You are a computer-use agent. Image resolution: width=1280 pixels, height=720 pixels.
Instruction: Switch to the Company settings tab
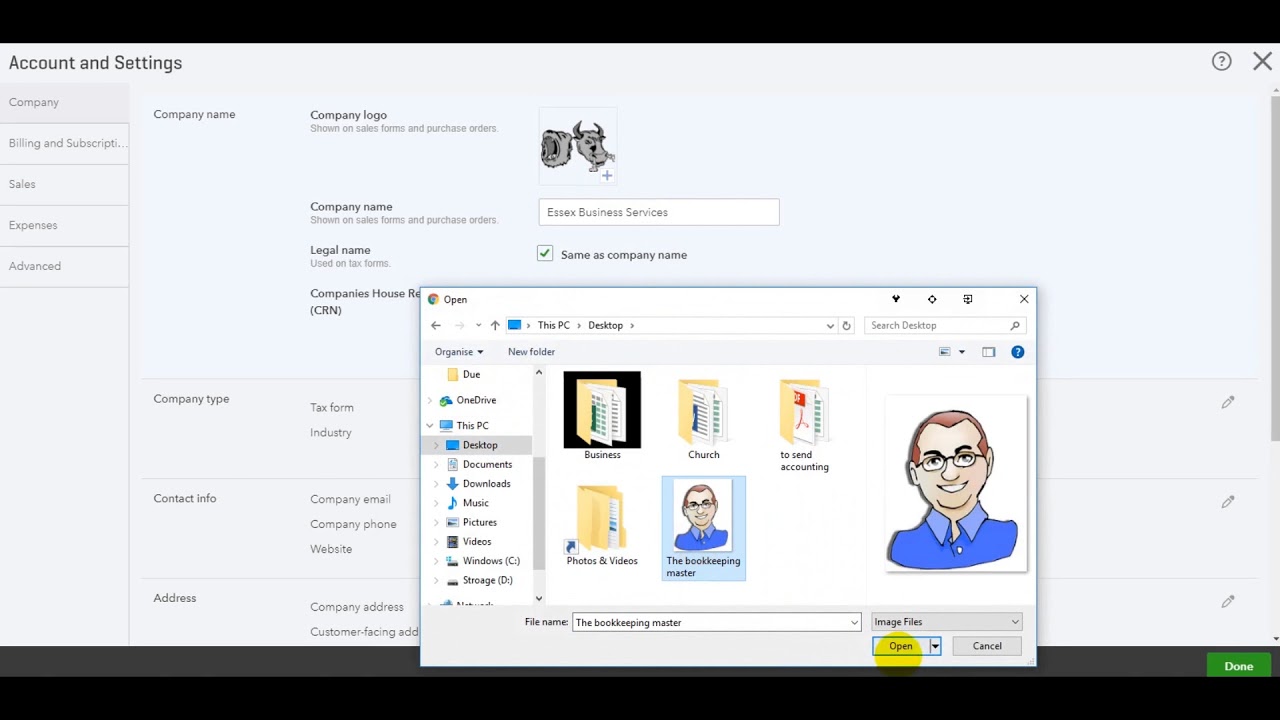[x=64, y=102]
